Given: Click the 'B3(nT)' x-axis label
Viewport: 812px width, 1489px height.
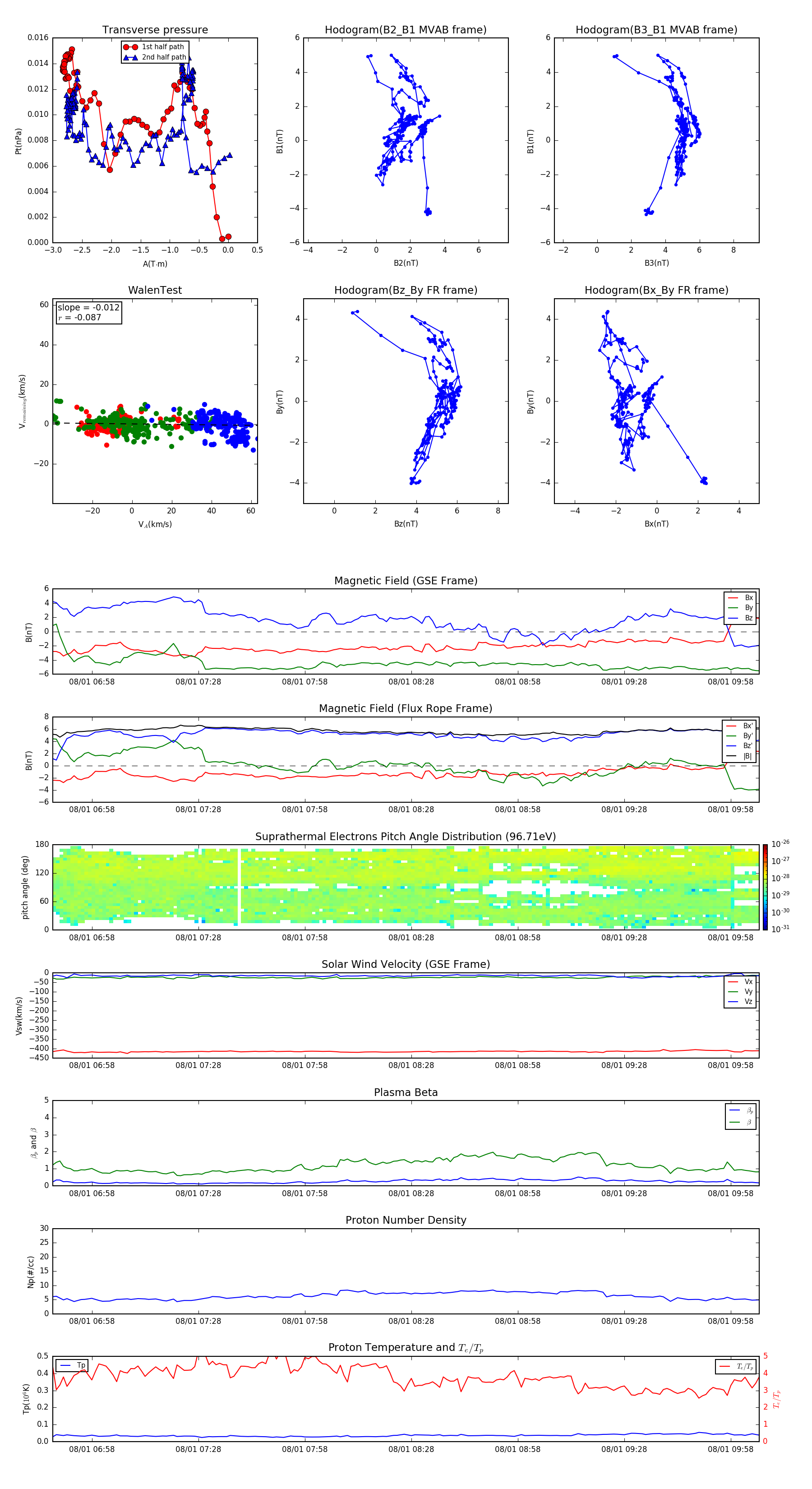Looking at the screenshot, I should (x=656, y=263).
